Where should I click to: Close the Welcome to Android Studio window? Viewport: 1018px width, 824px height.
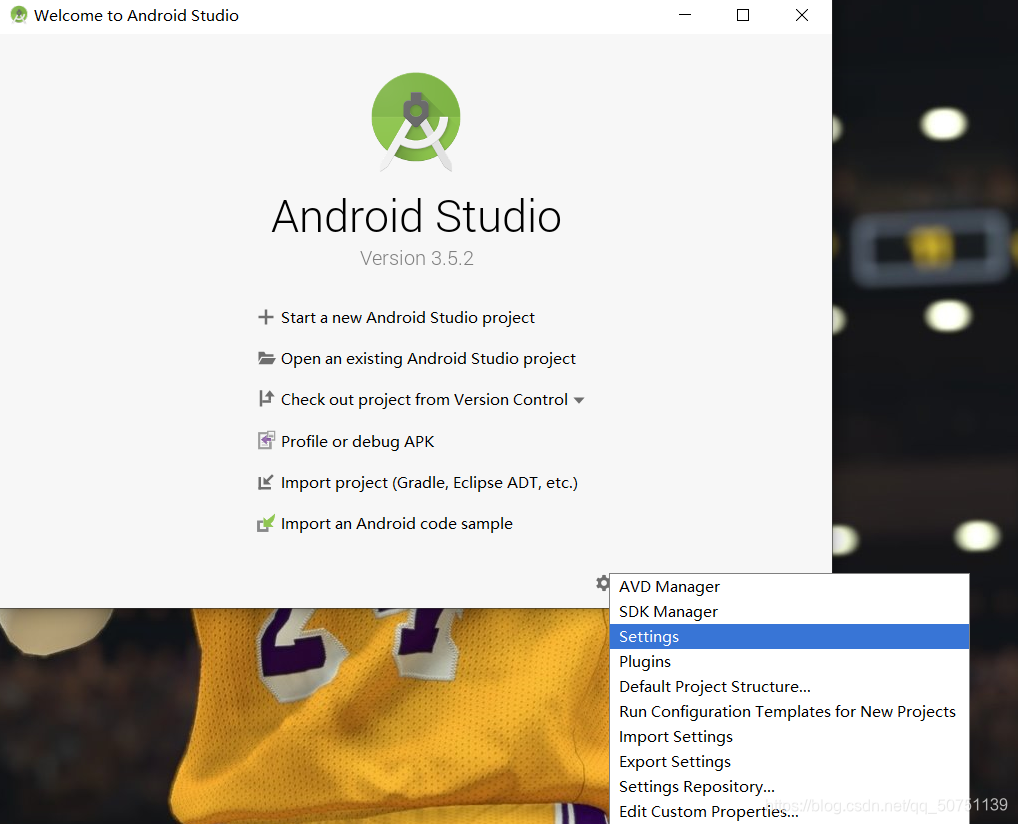click(802, 15)
